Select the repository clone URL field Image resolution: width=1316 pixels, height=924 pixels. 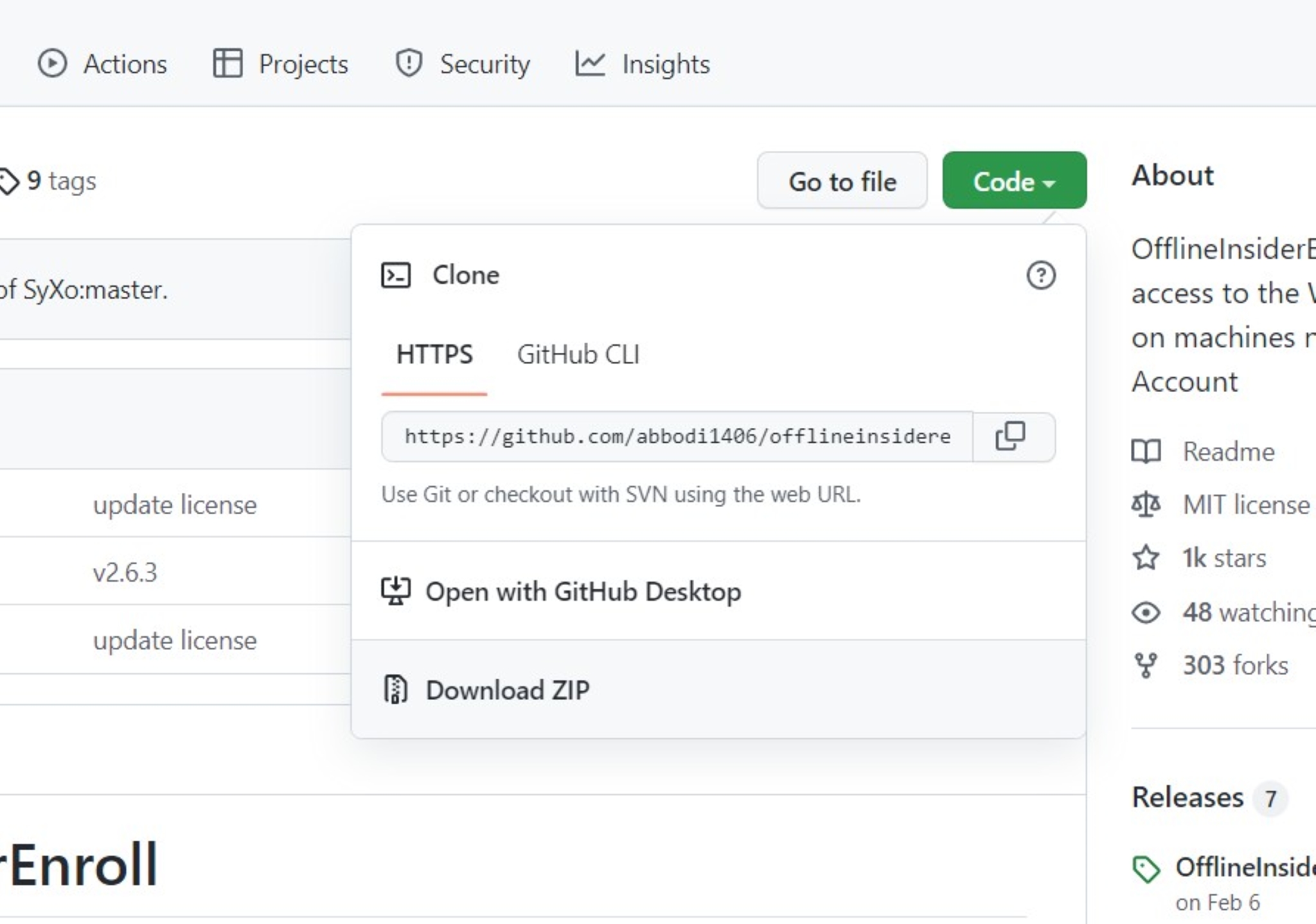point(677,437)
